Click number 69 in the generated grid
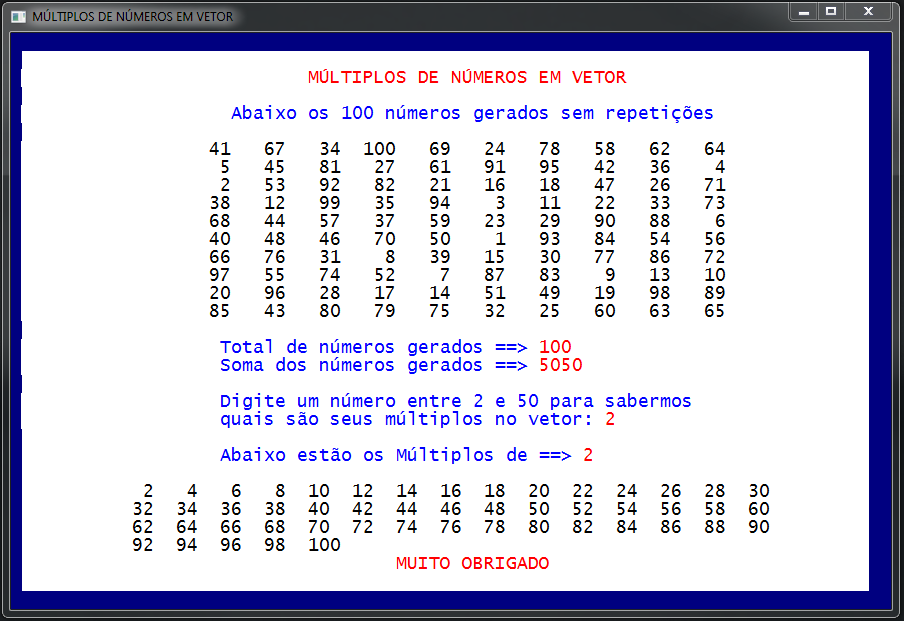 tap(439, 149)
